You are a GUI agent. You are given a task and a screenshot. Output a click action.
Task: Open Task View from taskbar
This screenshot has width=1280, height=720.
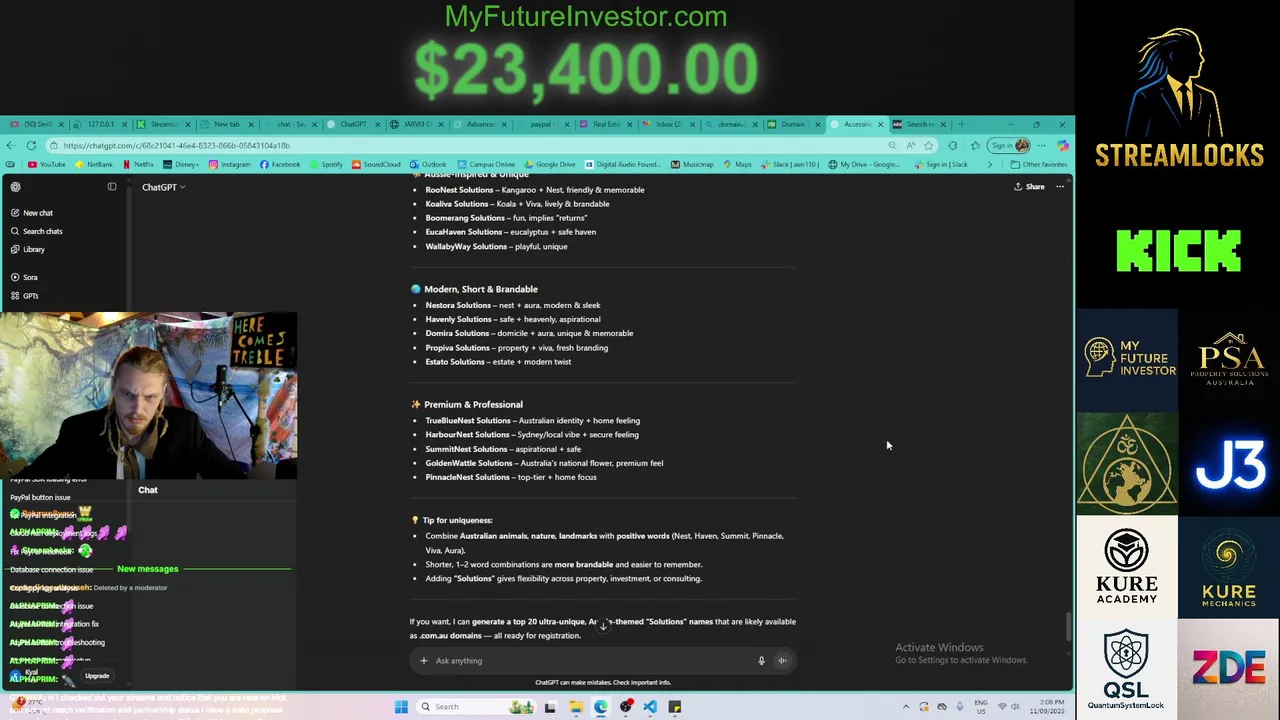pyautogui.click(x=550, y=707)
